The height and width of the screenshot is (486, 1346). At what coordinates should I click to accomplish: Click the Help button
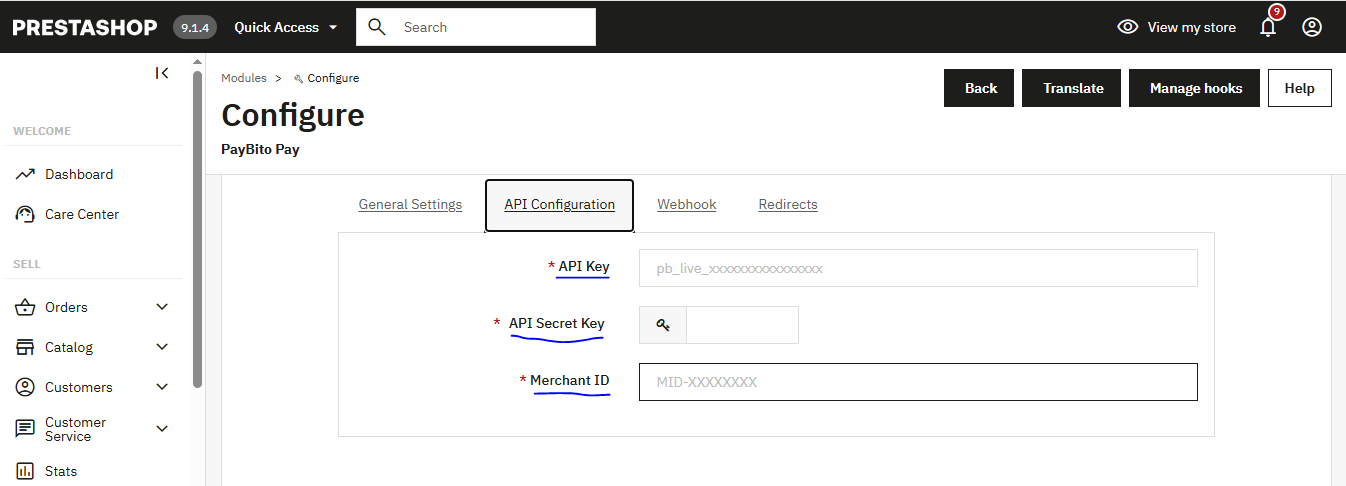click(1299, 88)
